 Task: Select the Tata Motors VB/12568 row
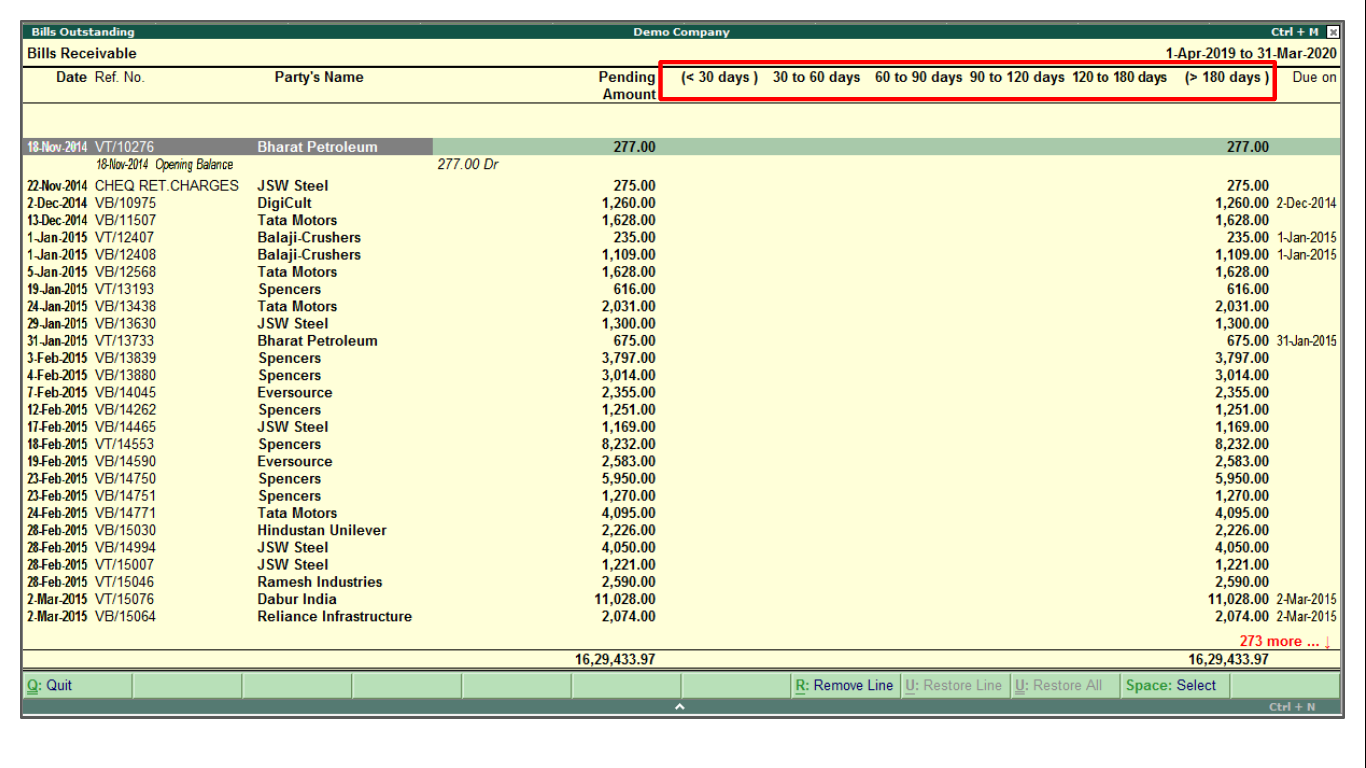pyautogui.click(x=681, y=272)
